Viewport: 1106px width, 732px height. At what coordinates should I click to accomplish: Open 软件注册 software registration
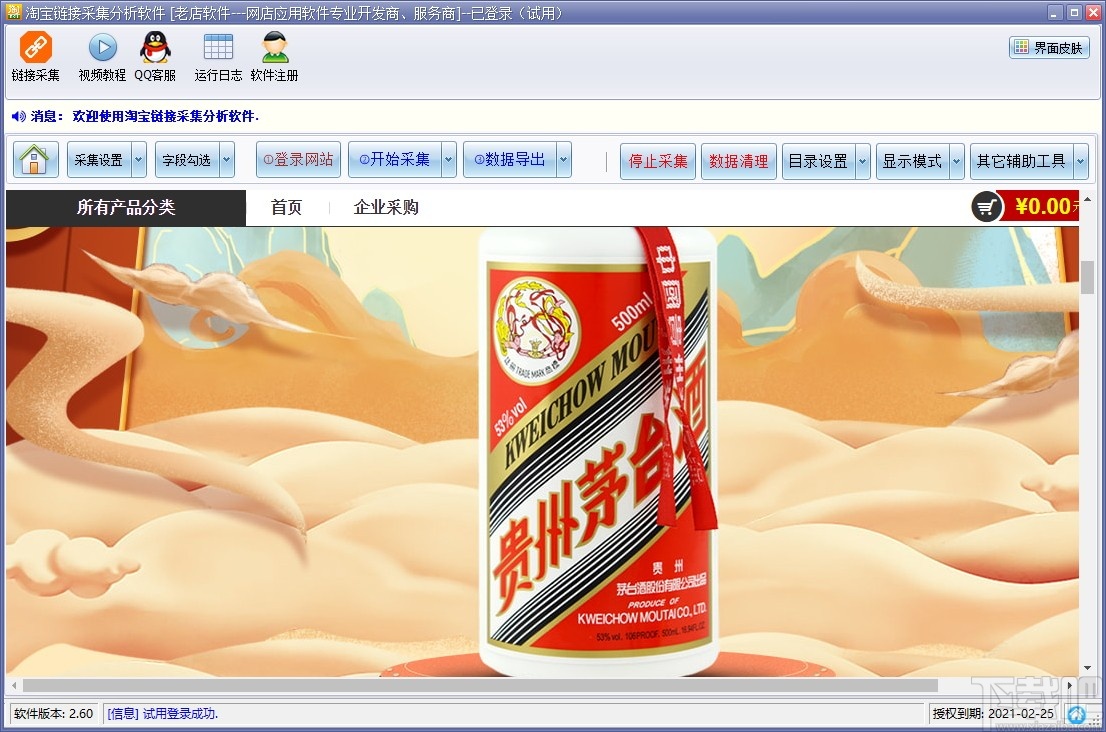point(273,57)
